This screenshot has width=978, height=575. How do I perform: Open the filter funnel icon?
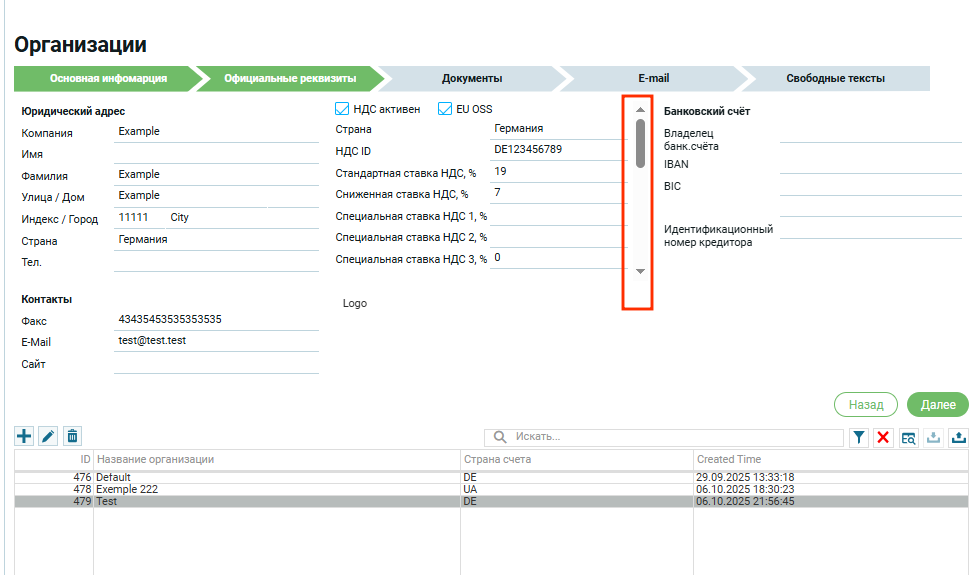[859, 438]
